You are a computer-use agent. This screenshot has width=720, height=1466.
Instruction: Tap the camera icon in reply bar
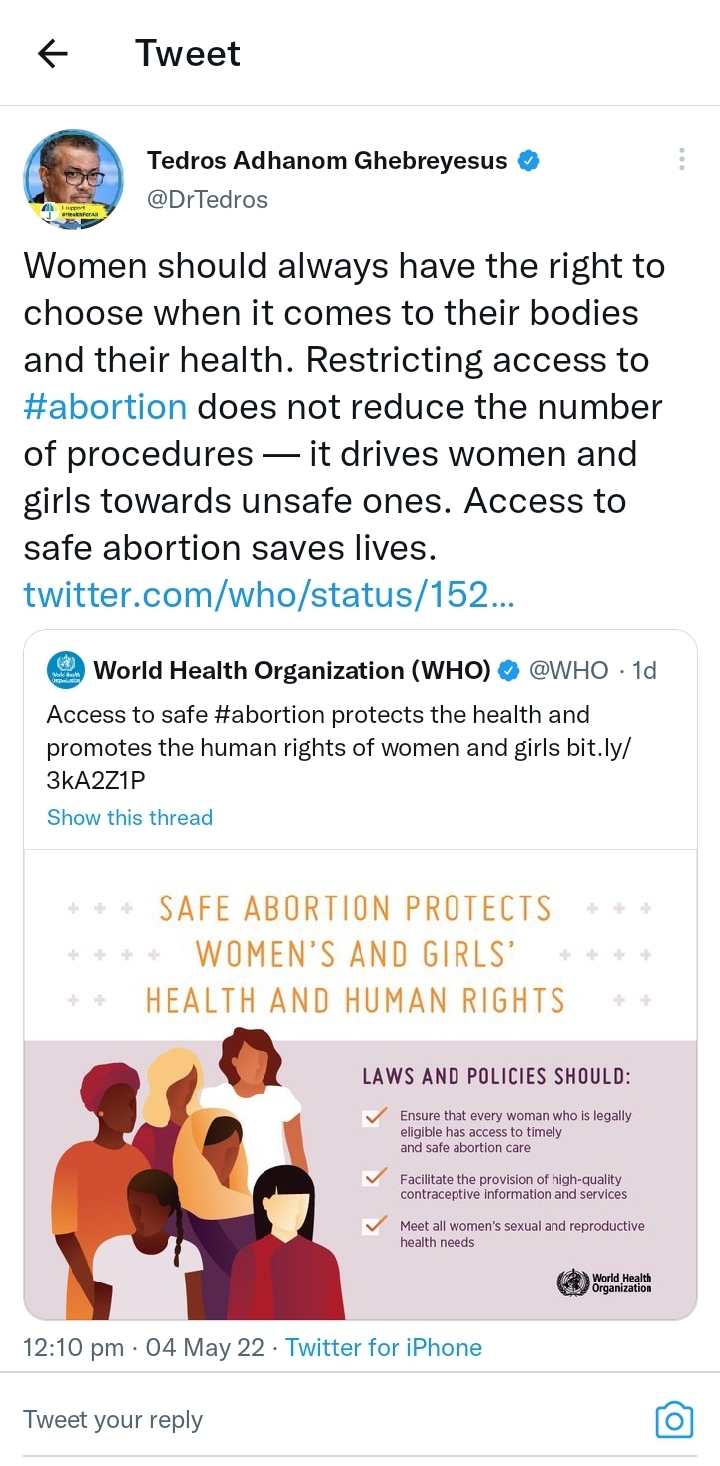click(x=674, y=1420)
